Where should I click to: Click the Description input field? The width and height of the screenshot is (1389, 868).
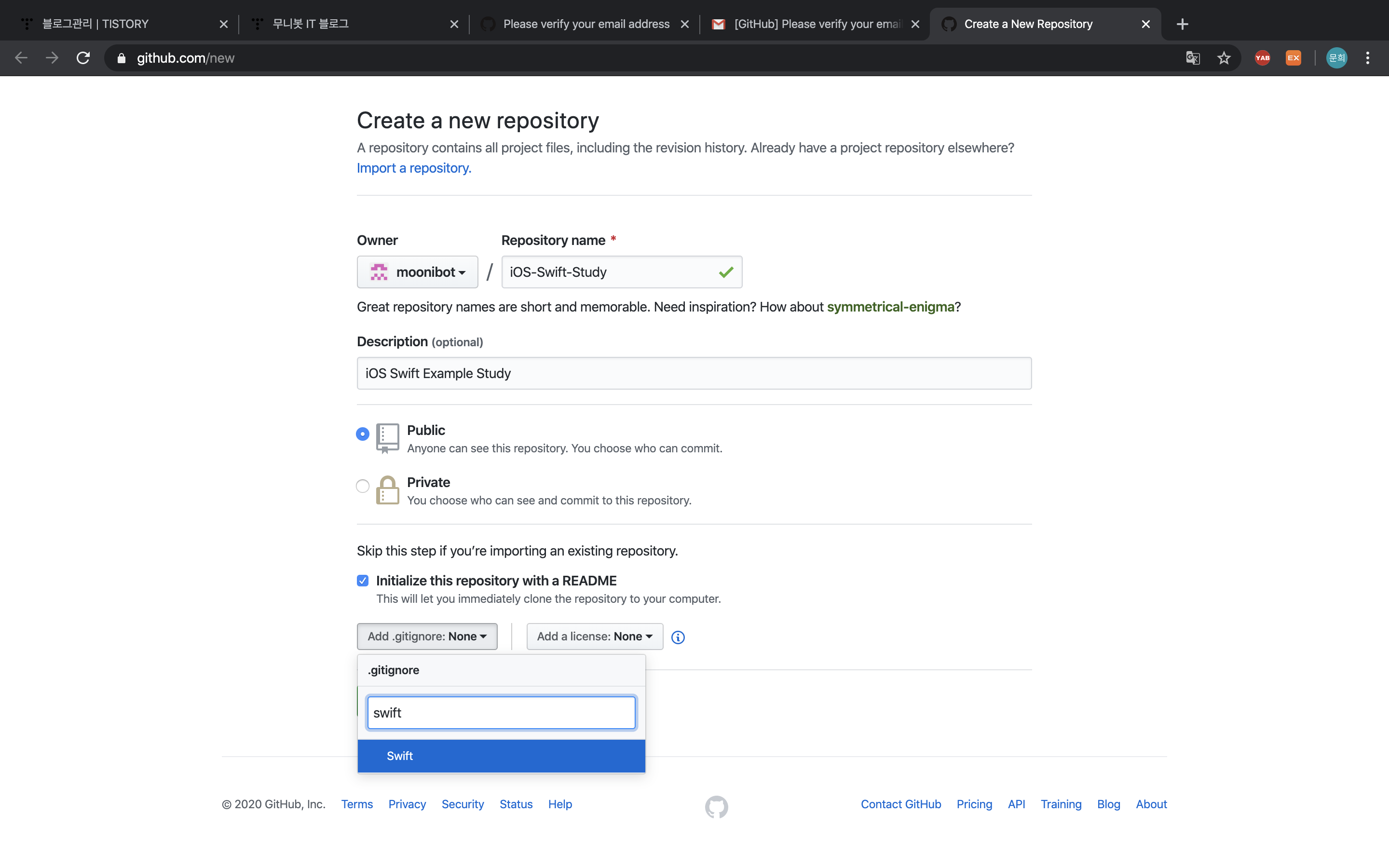694,373
